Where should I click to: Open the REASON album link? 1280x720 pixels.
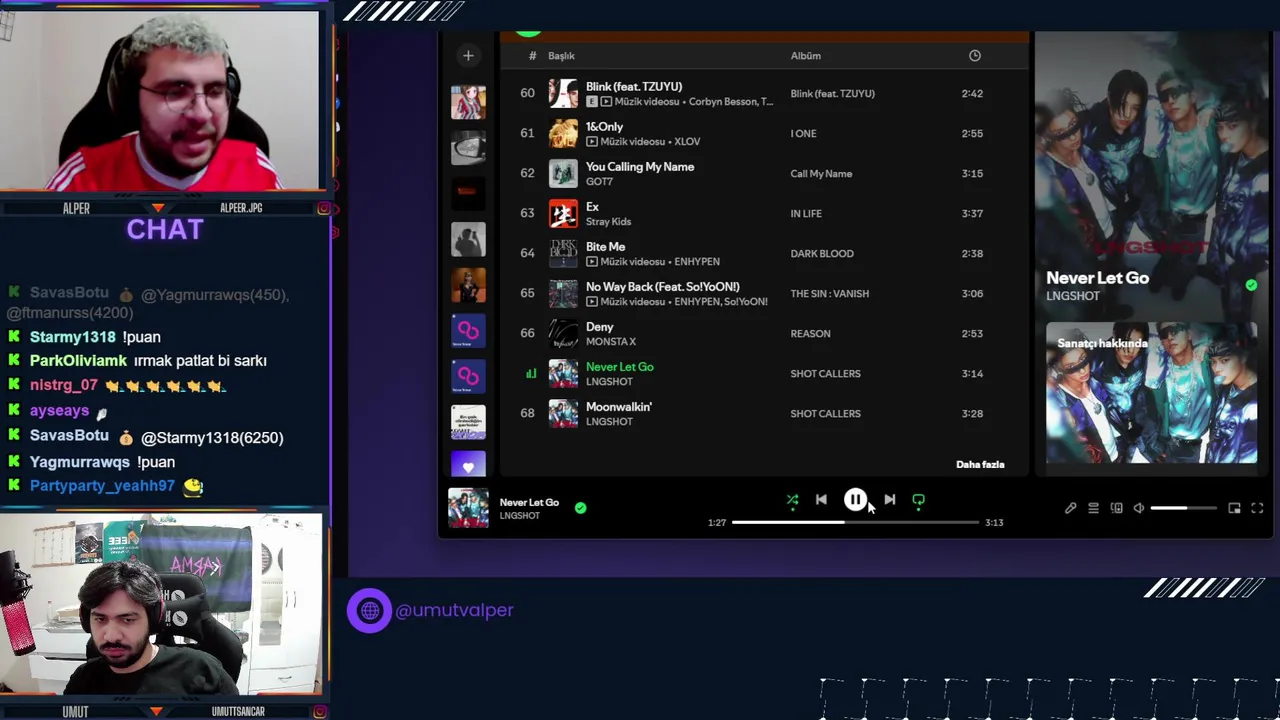tap(810, 334)
